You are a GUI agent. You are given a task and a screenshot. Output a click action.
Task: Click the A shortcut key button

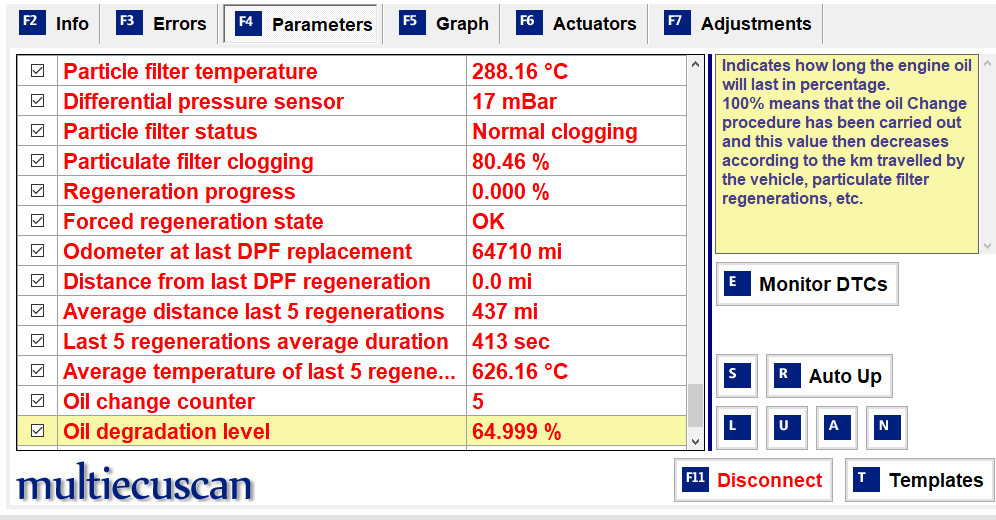click(837, 428)
